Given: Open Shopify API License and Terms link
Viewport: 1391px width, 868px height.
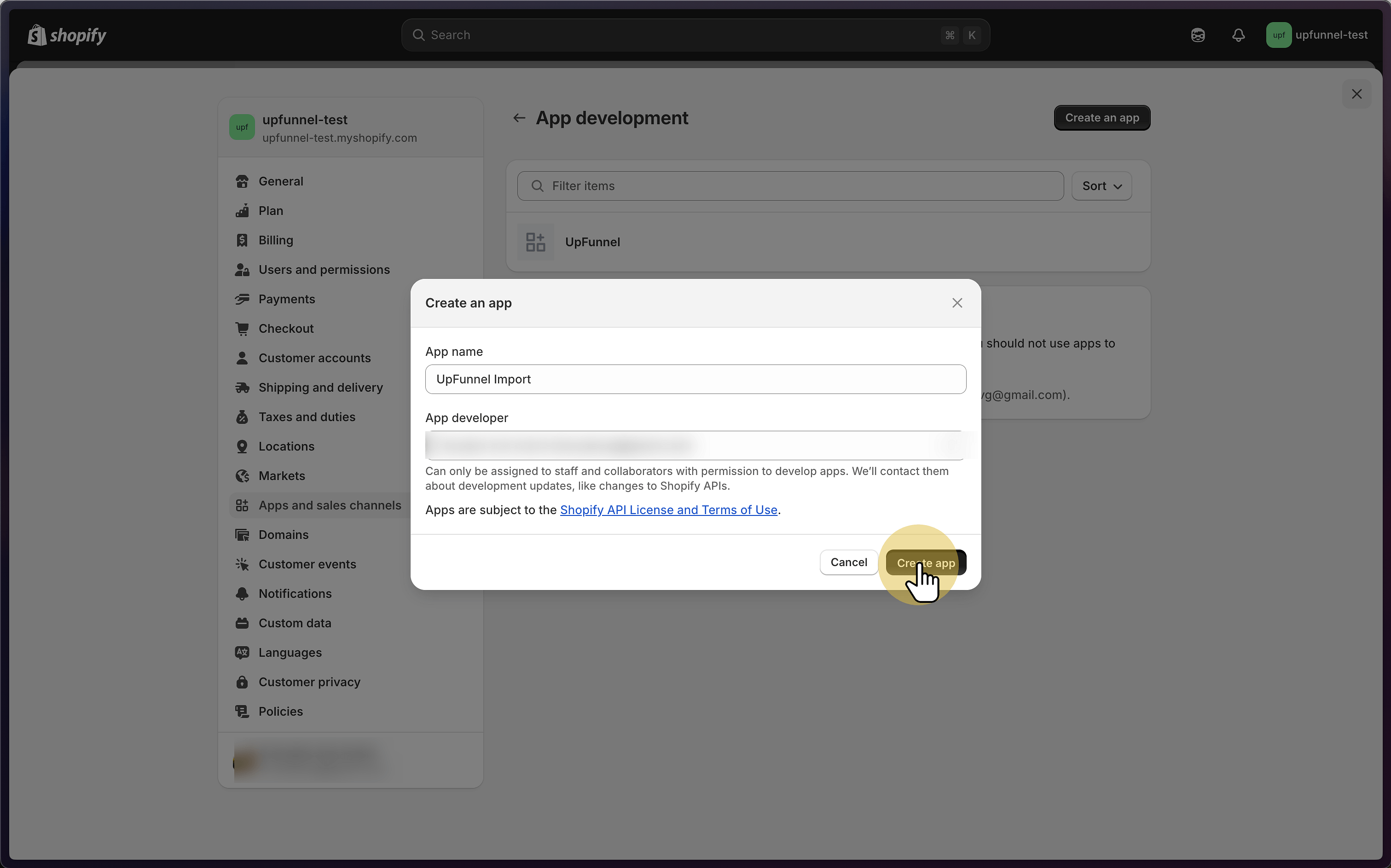Looking at the screenshot, I should 668,510.
